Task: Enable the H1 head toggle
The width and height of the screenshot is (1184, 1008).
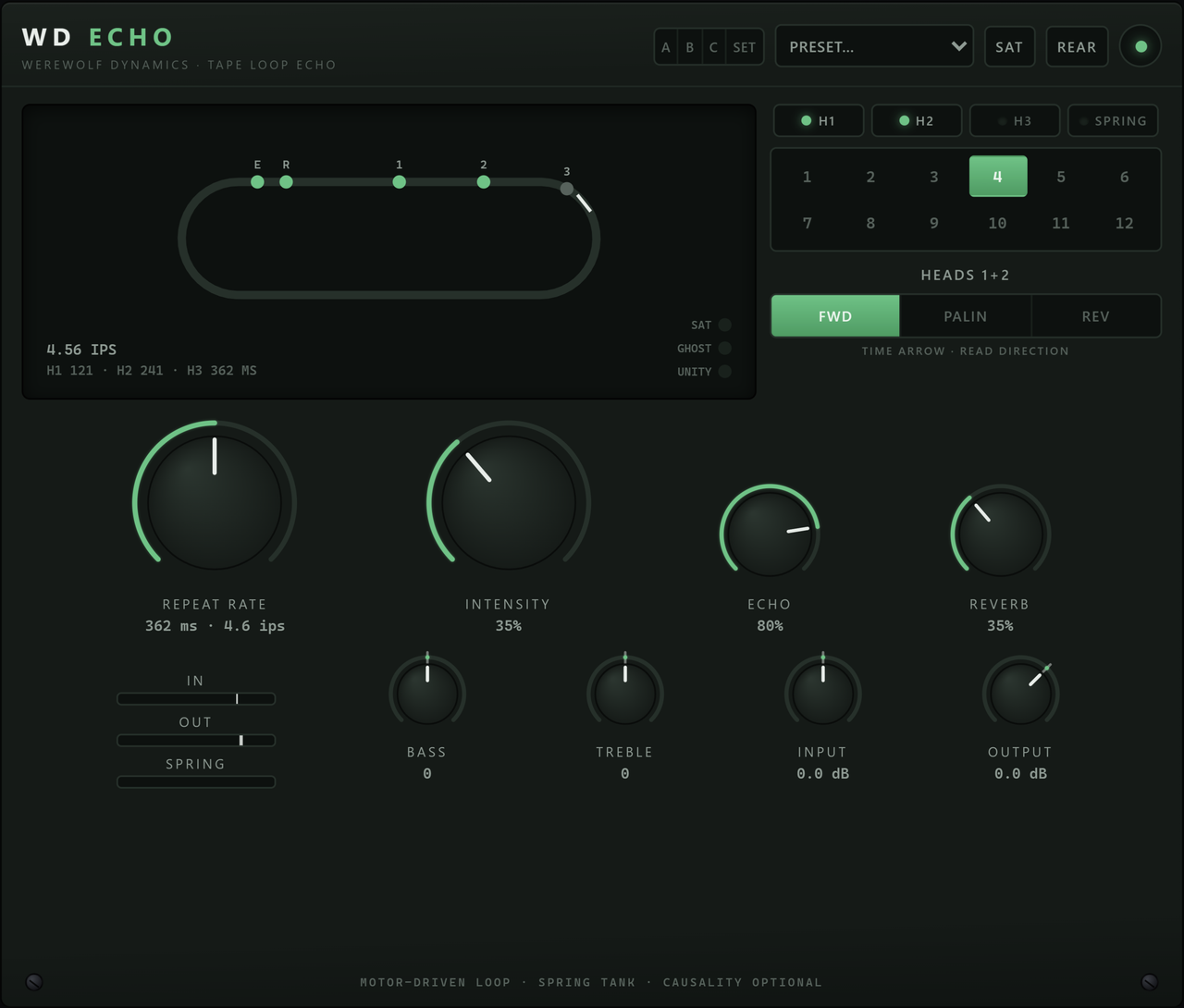Action: 819,120
